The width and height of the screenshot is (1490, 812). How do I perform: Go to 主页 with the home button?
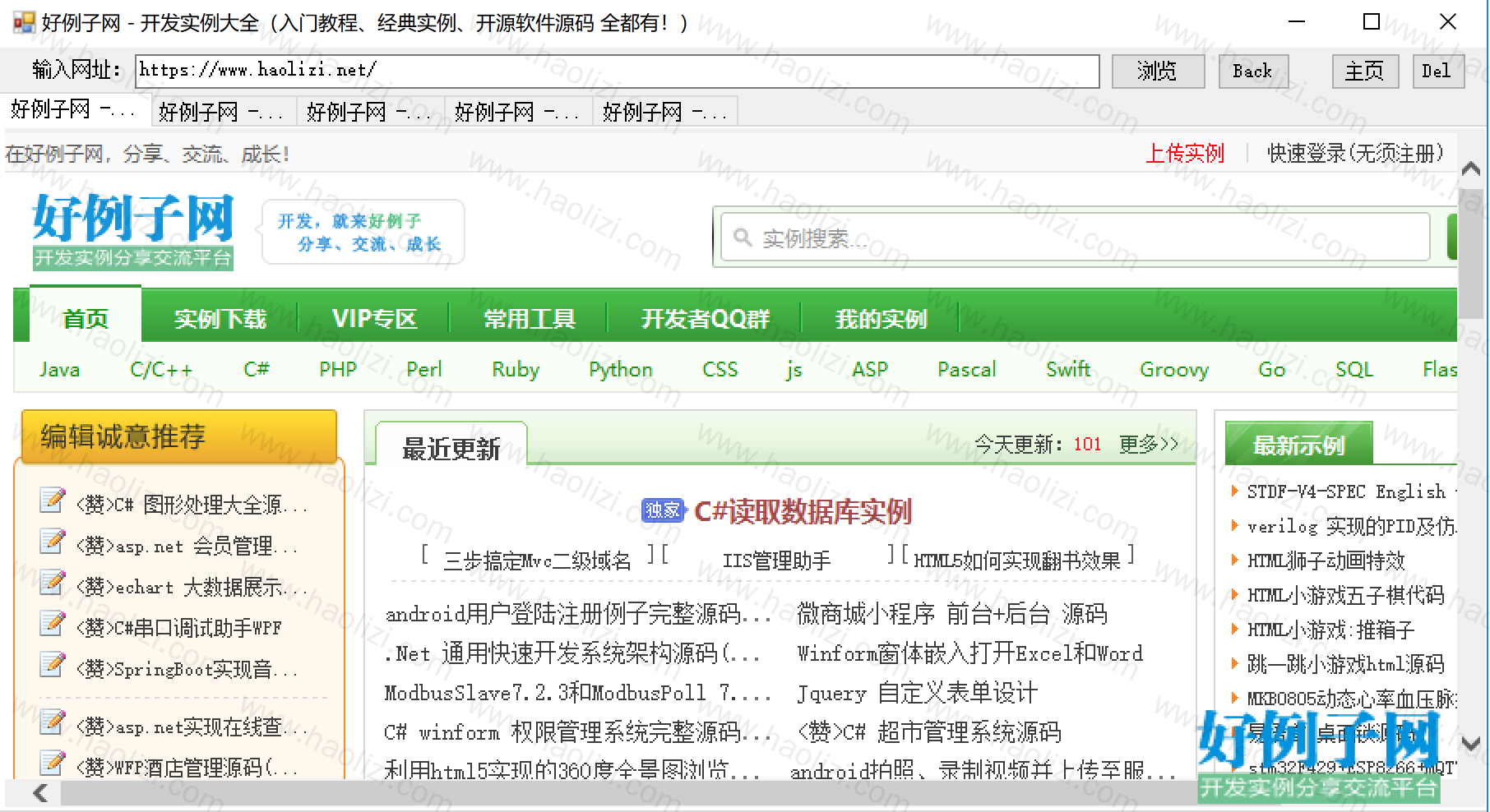point(1365,72)
